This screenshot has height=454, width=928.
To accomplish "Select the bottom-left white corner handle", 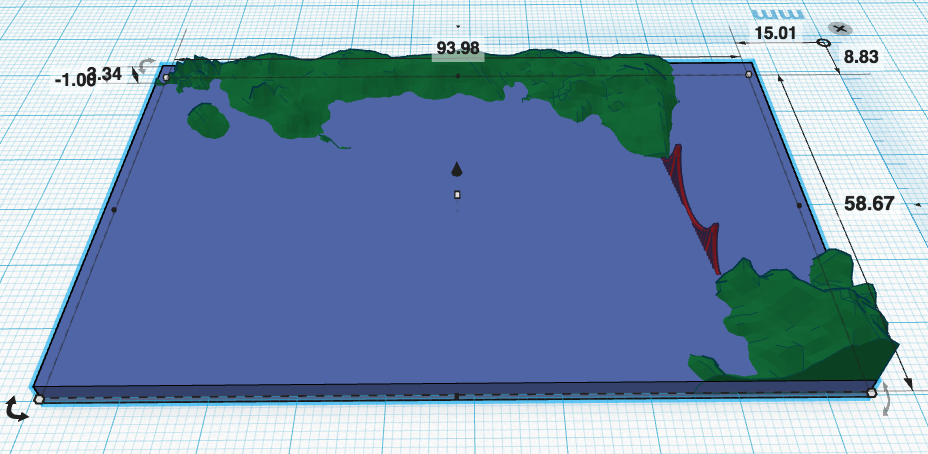I will click(39, 399).
